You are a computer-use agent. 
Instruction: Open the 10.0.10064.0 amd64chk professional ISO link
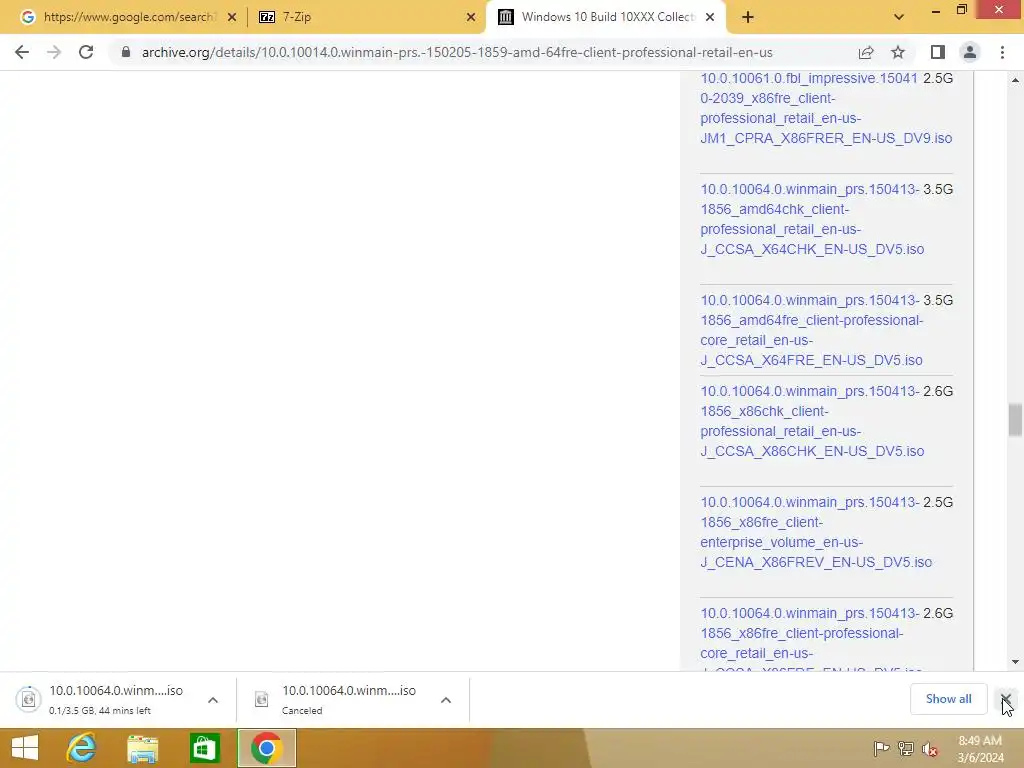point(812,219)
